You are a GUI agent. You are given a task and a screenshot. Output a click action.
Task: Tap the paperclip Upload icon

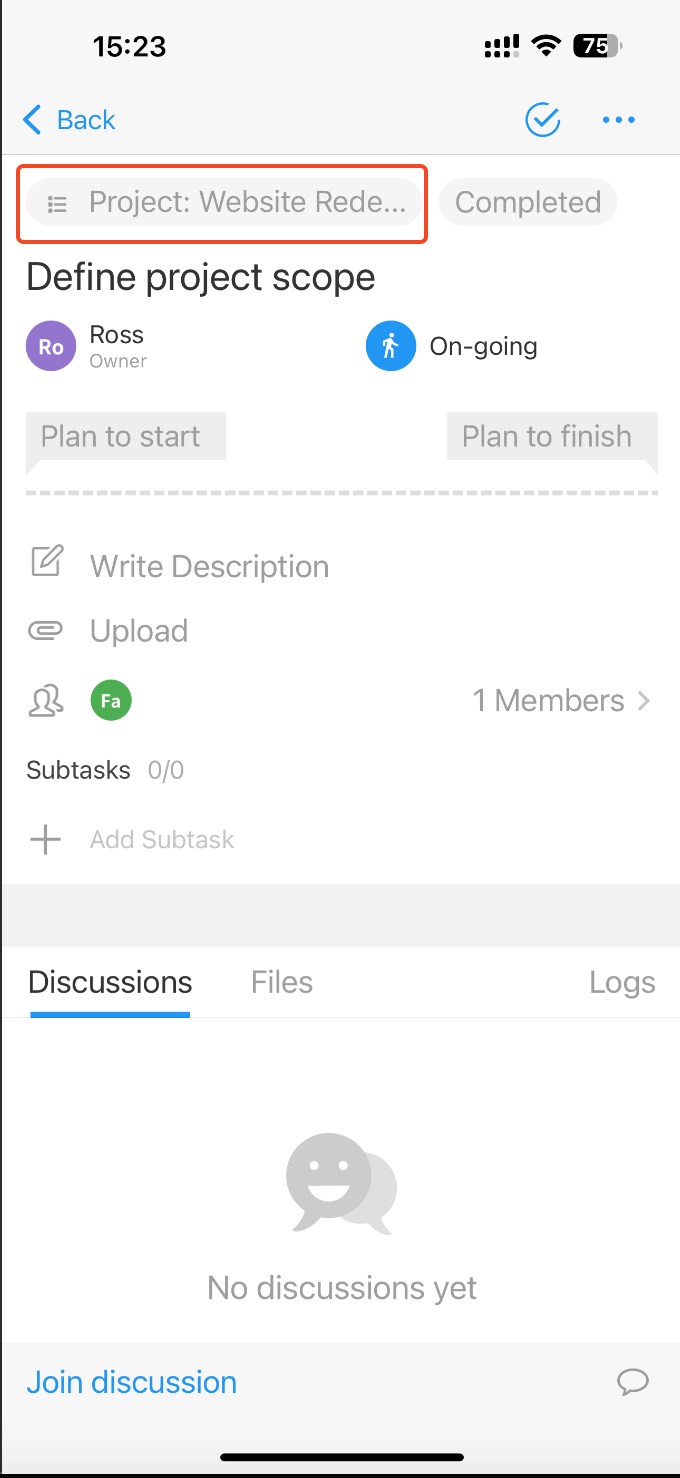(47, 631)
